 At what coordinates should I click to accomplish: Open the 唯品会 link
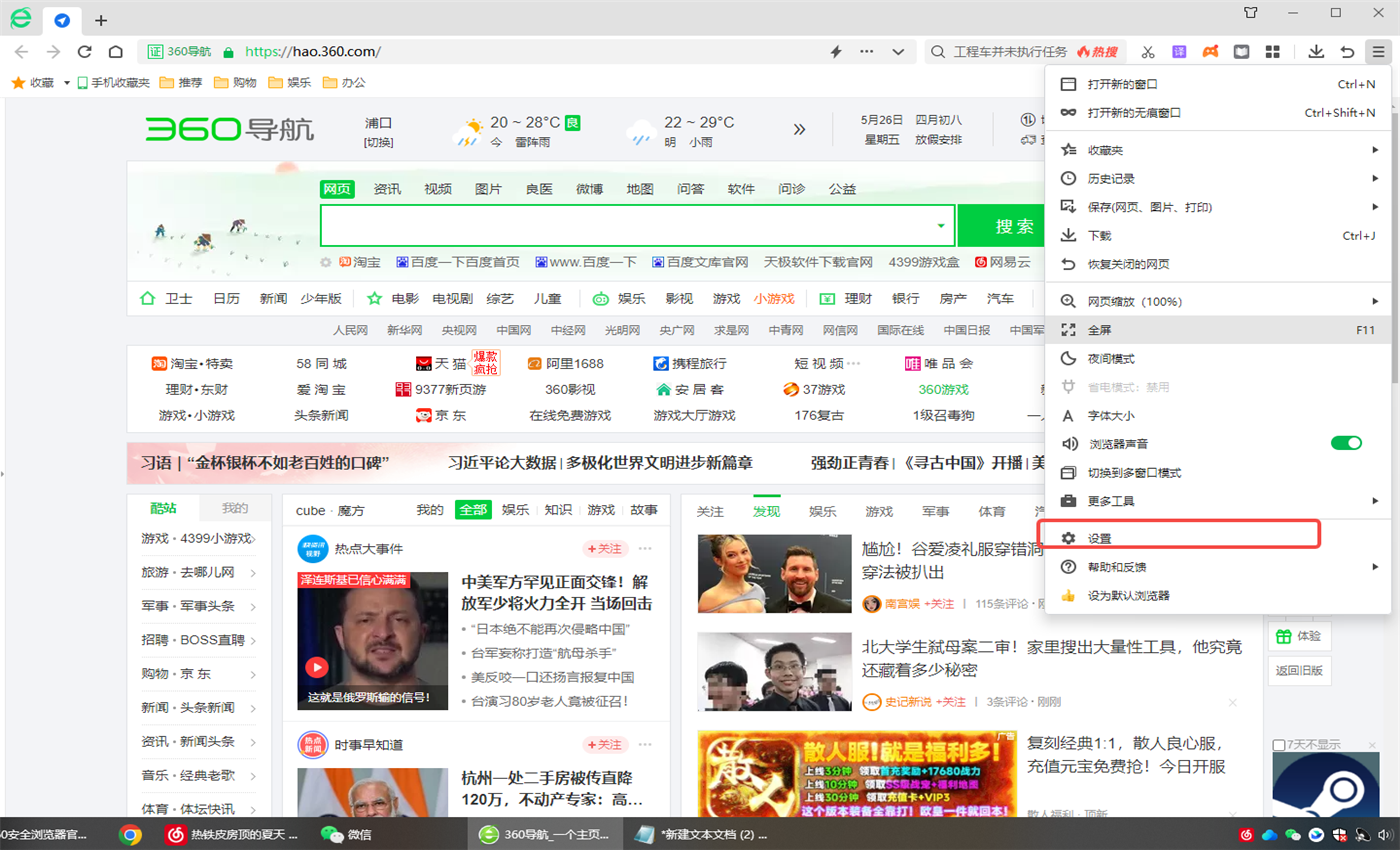pos(938,363)
